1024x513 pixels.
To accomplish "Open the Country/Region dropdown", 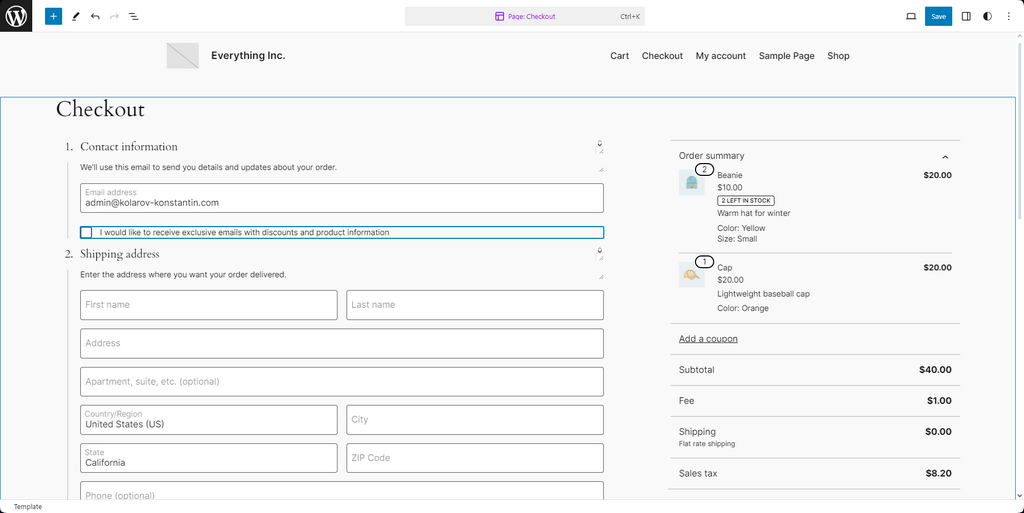I will (208, 419).
